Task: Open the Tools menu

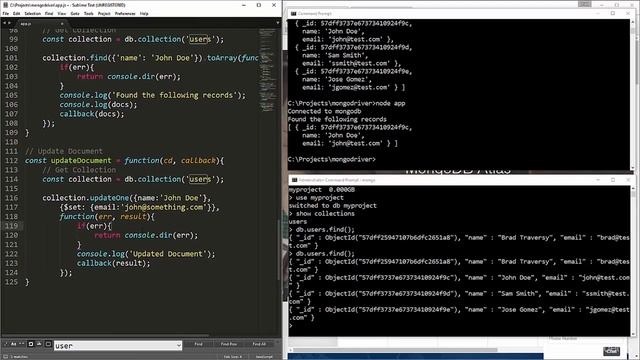Action: (89, 13)
